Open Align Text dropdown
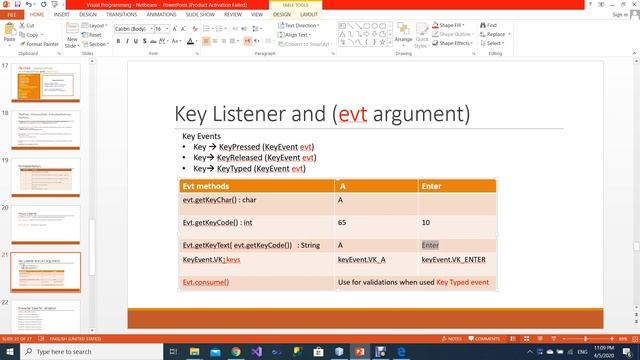The width and height of the screenshot is (640, 360). (x=294, y=35)
